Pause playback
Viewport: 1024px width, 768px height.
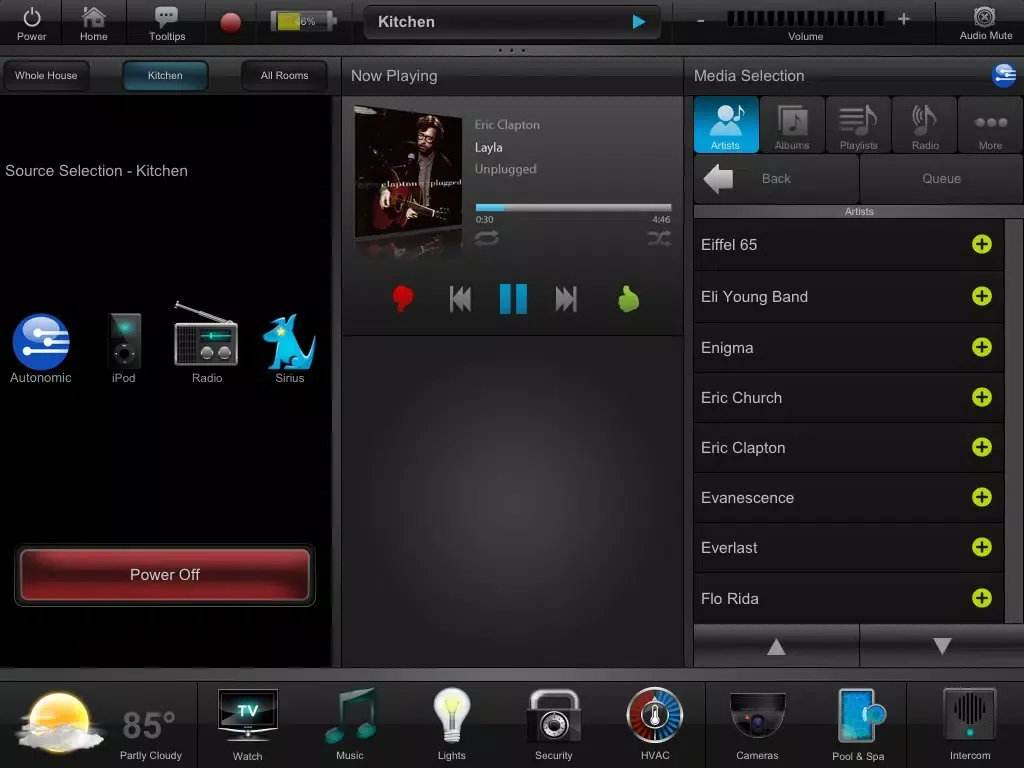pos(513,299)
